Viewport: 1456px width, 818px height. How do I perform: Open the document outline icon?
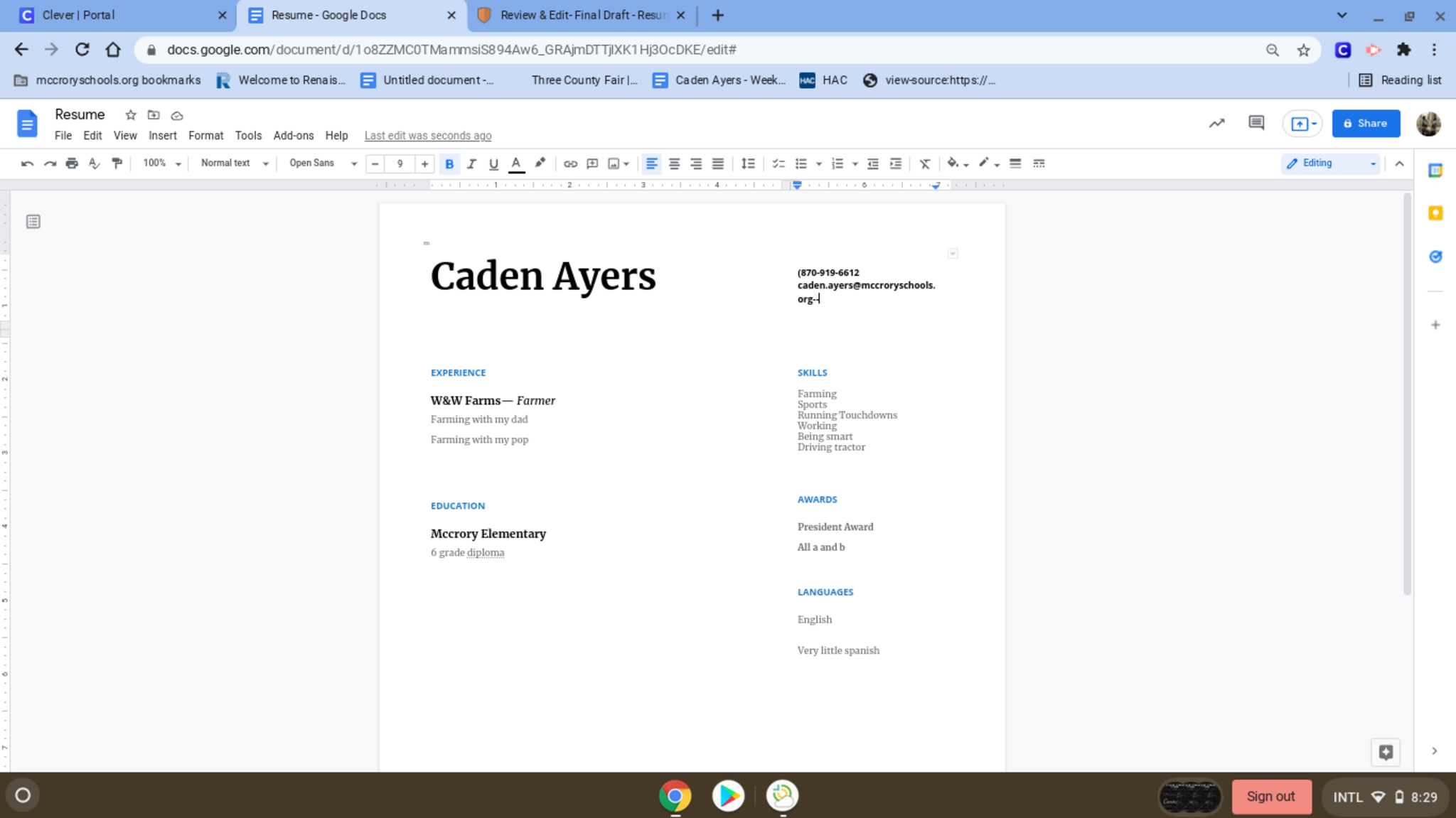tap(33, 222)
